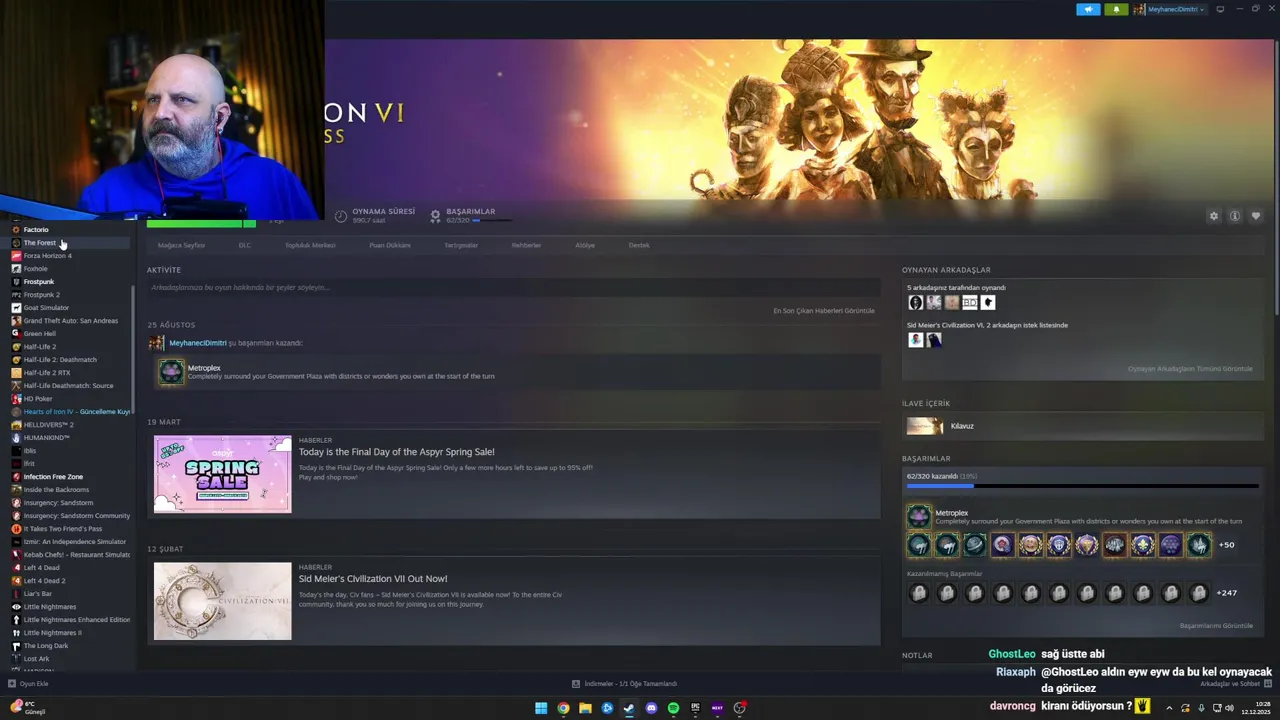Click 'Oynayan Arkadaşları Tümünü Görüntüle' link
Screen dimensions: 1280x720
click(x=1190, y=369)
